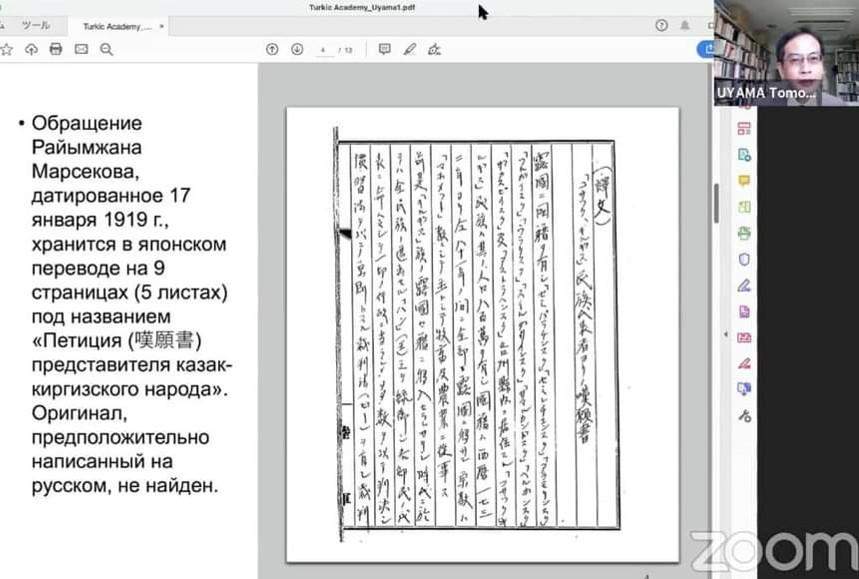
Task: Print the PDF document
Action: [x=56, y=47]
